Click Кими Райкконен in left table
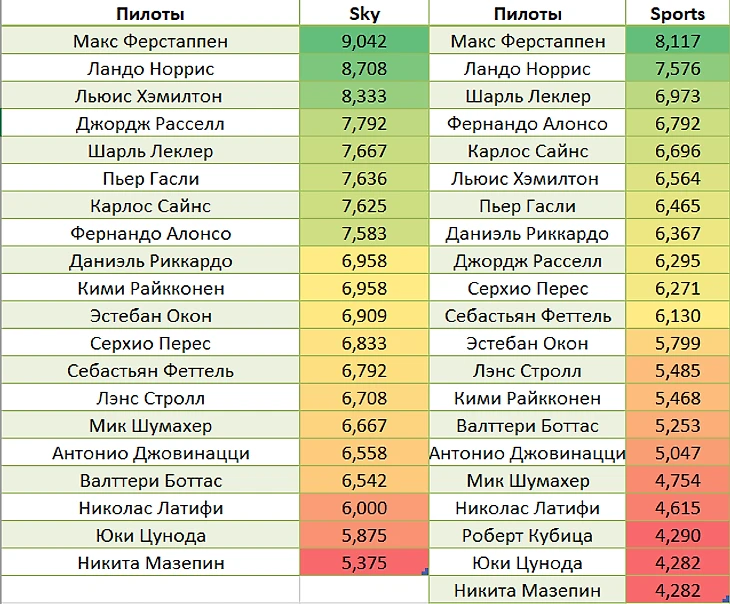 point(150,289)
